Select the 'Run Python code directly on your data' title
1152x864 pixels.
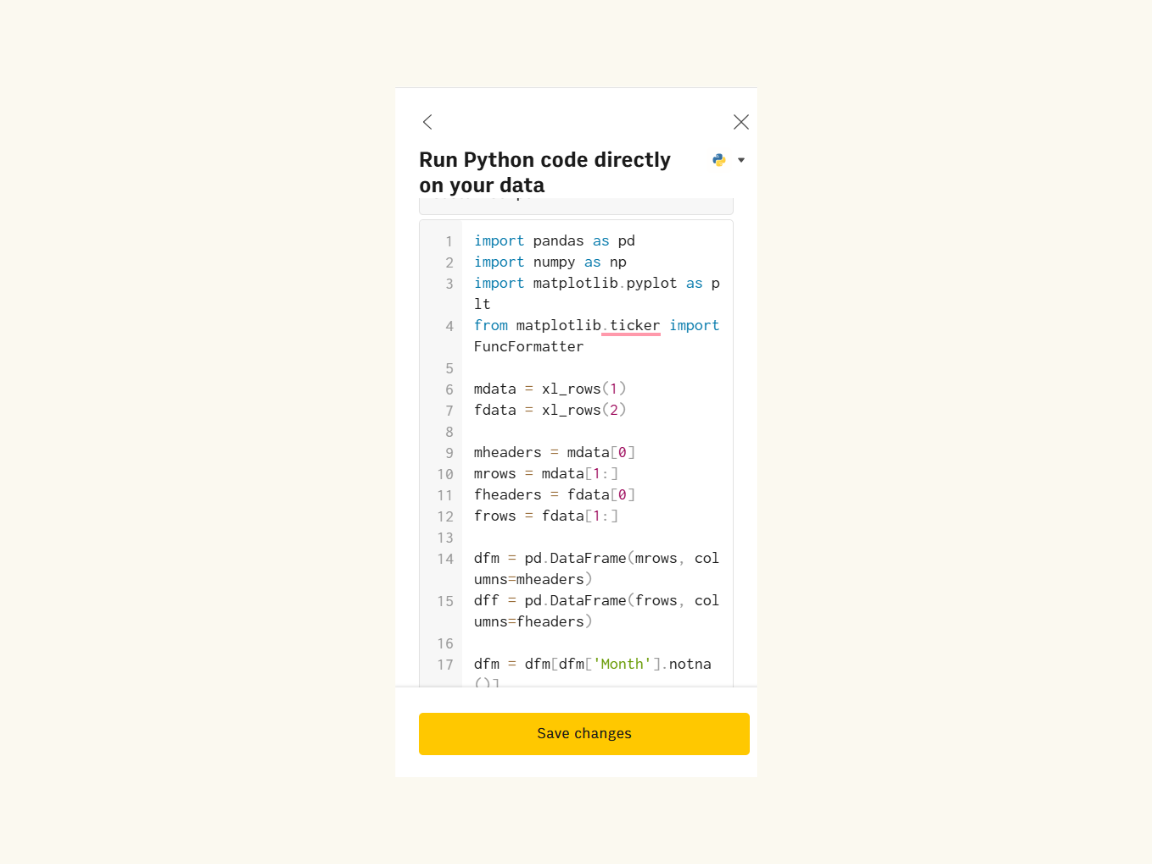tap(545, 171)
